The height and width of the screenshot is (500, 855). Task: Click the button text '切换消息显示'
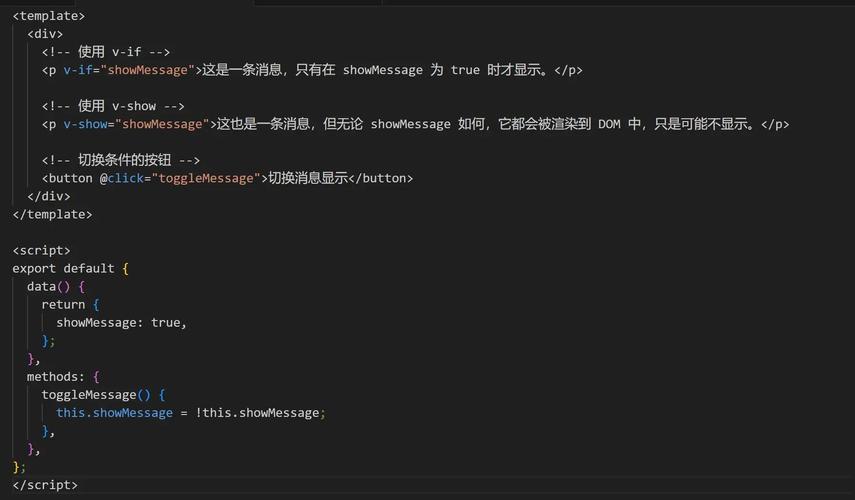(308, 178)
